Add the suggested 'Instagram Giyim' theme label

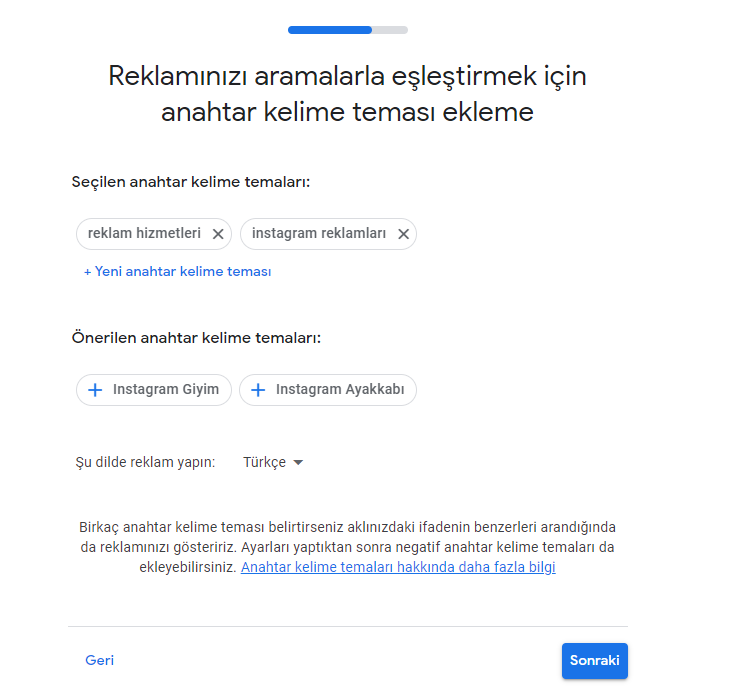(166, 390)
